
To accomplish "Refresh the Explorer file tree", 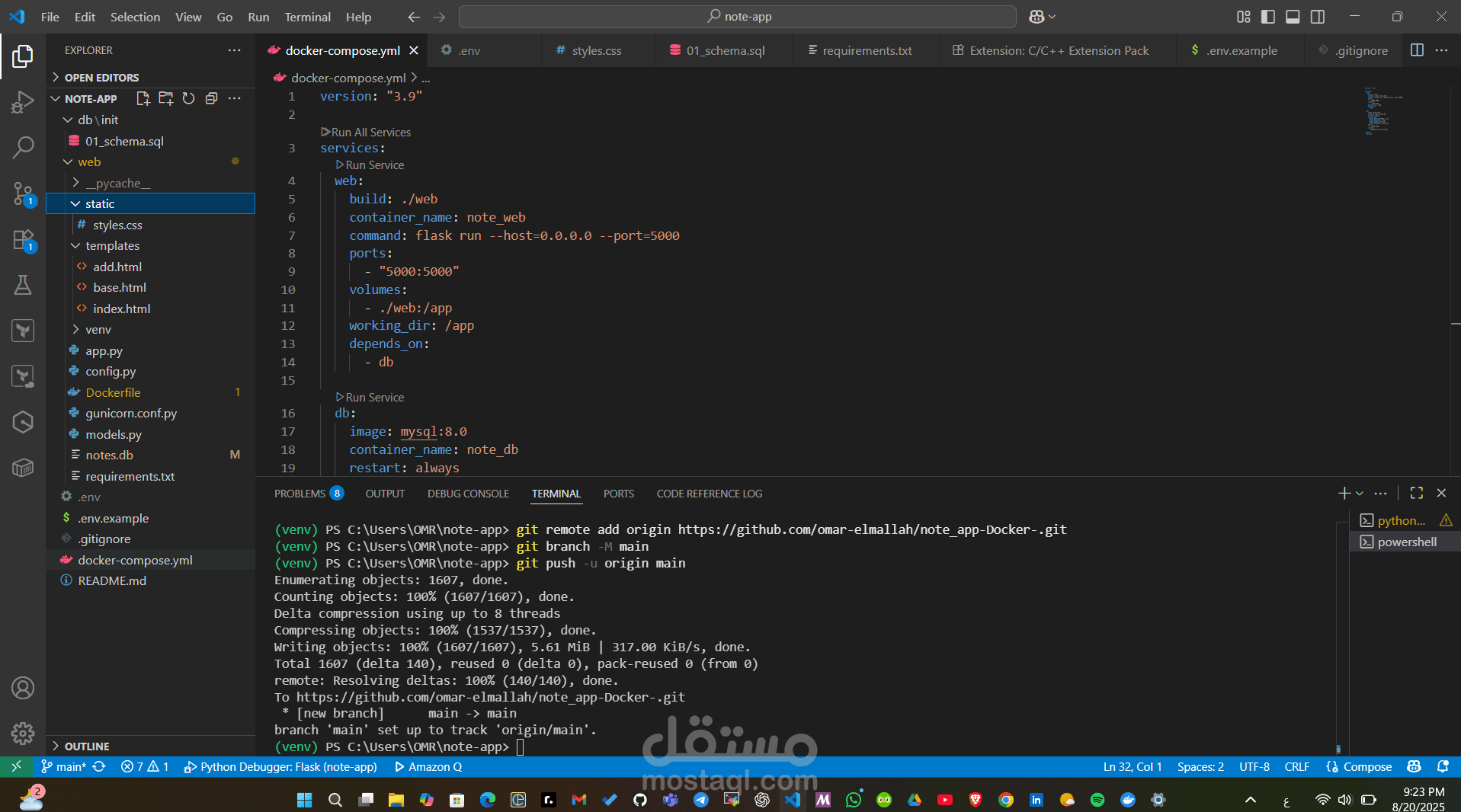I will [x=188, y=98].
